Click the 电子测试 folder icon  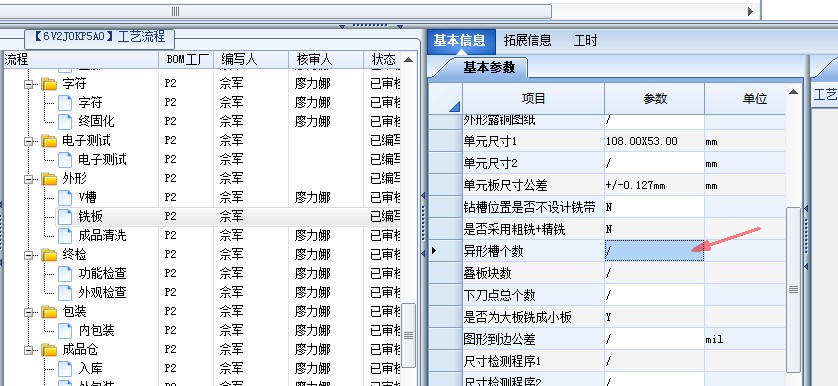click(49, 141)
